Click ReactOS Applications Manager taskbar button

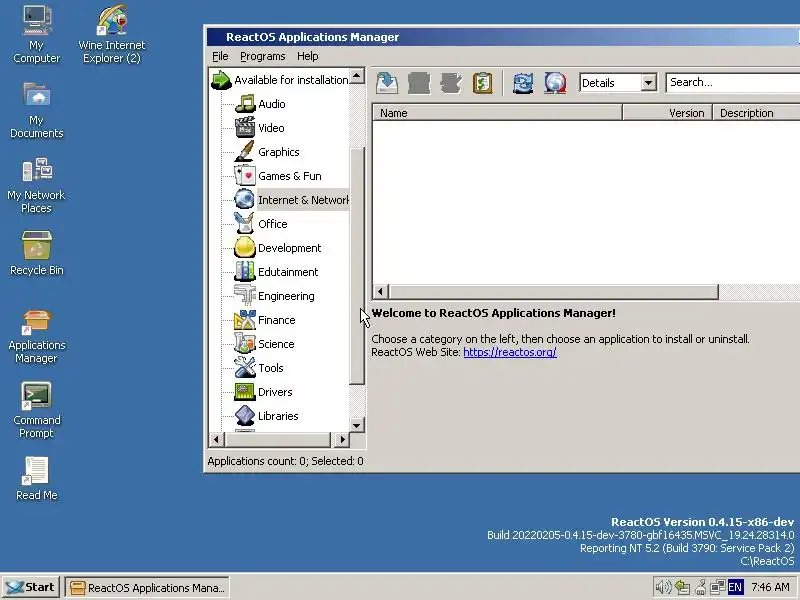[147, 587]
